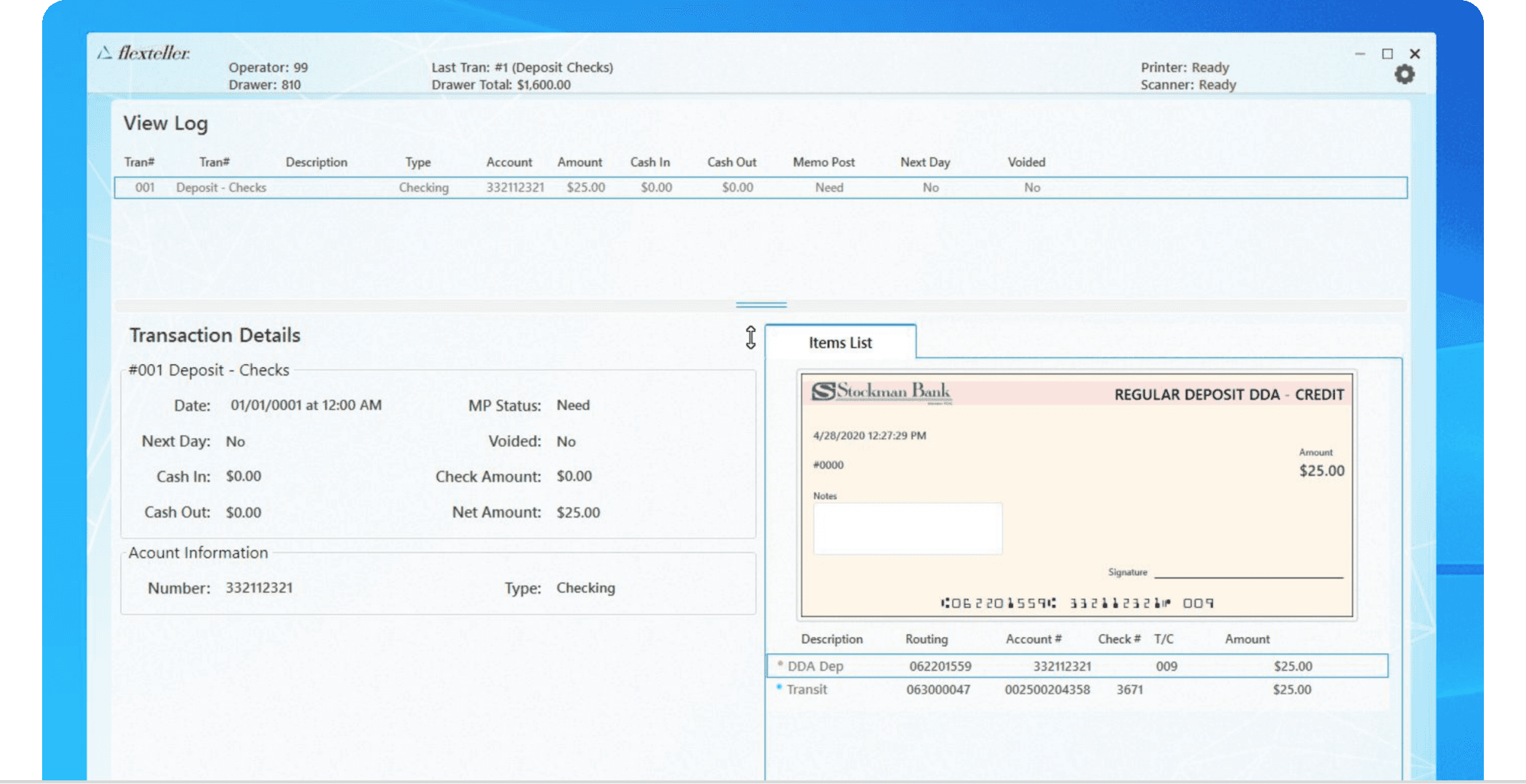Click the #001 Deposit - Checks heading

[208, 370]
